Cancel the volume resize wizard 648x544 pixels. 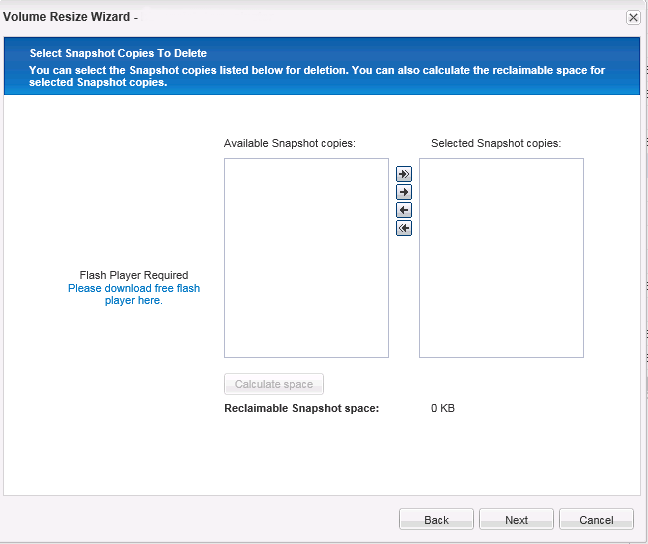(596, 520)
